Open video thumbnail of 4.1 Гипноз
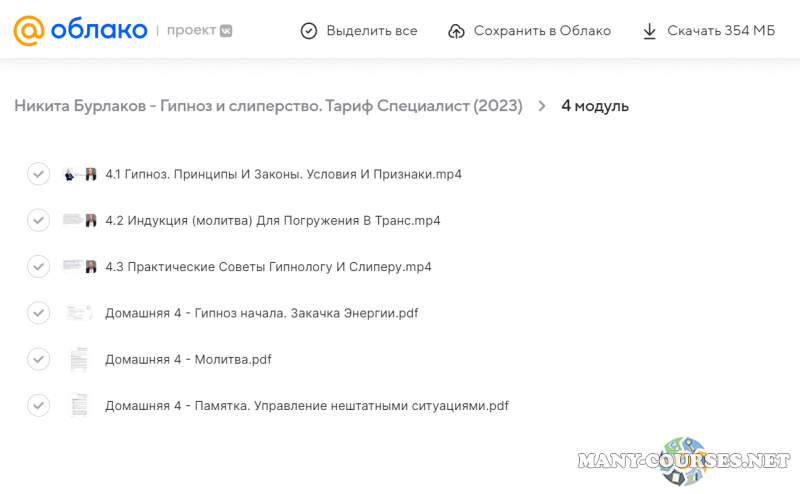Image resolution: width=800 pixels, height=494 pixels. tap(79, 174)
